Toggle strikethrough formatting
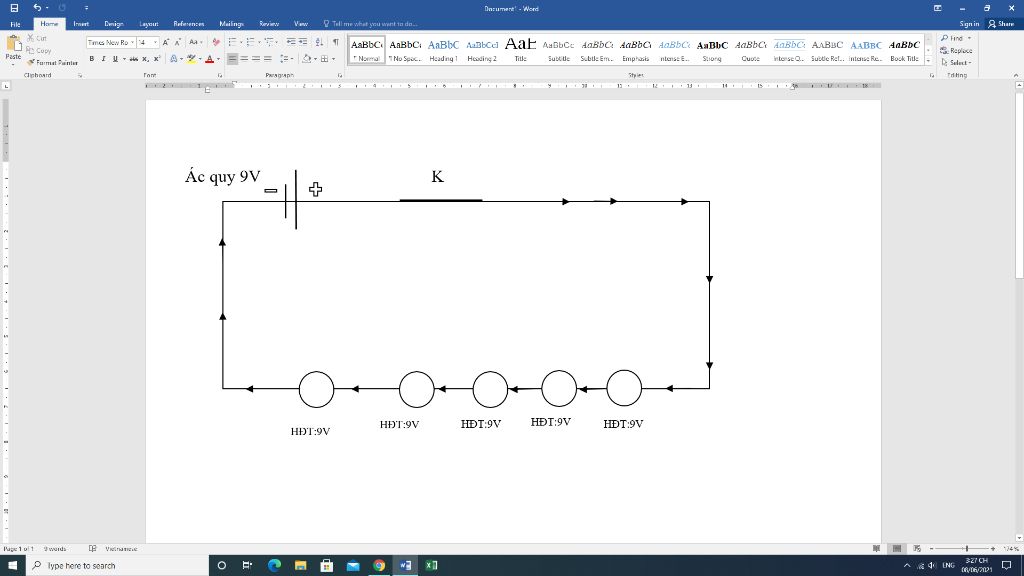1024x576 pixels. pyautogui.click(x=133, y=59)
